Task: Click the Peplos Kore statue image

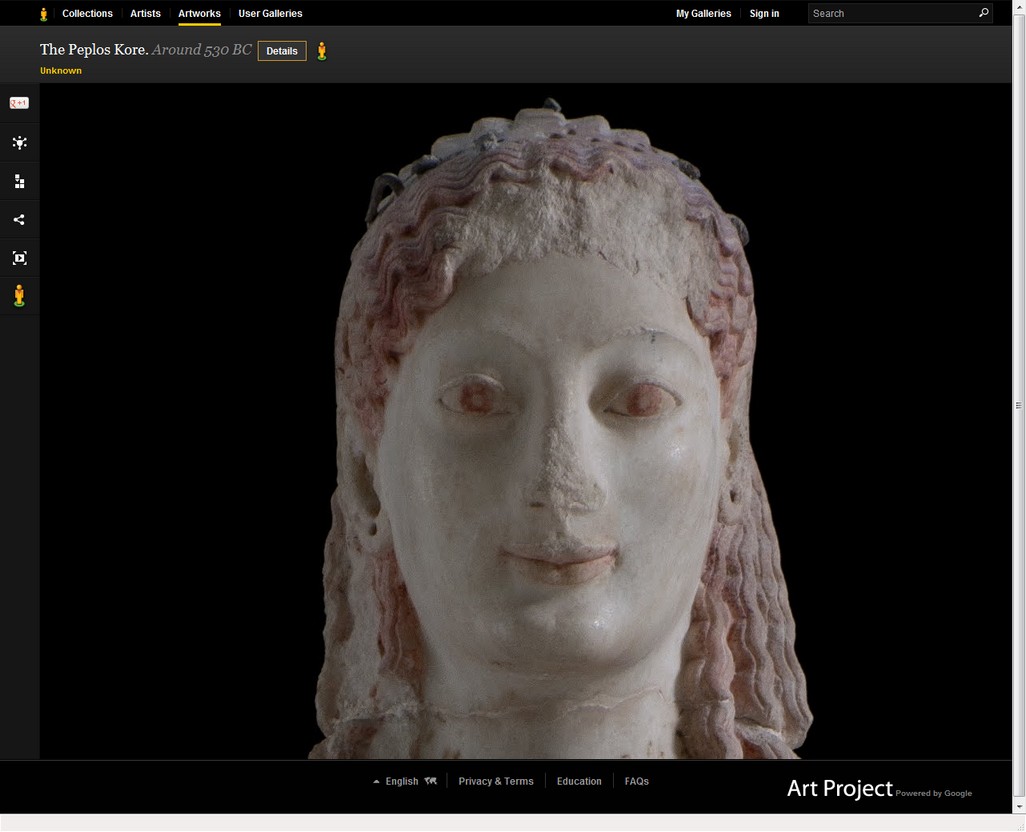Action: 559,428
